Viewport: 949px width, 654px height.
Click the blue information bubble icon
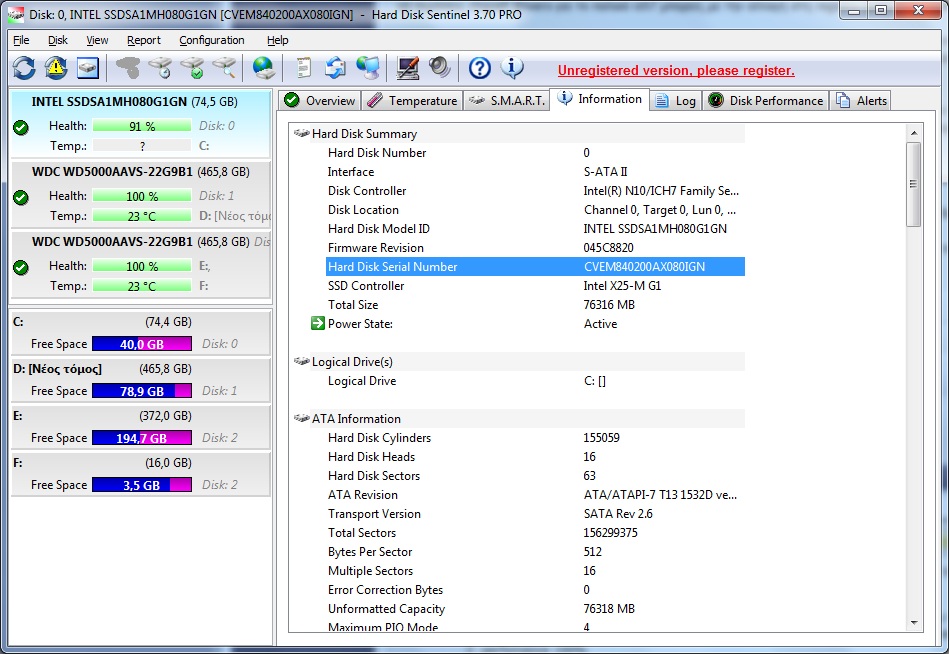512,68
